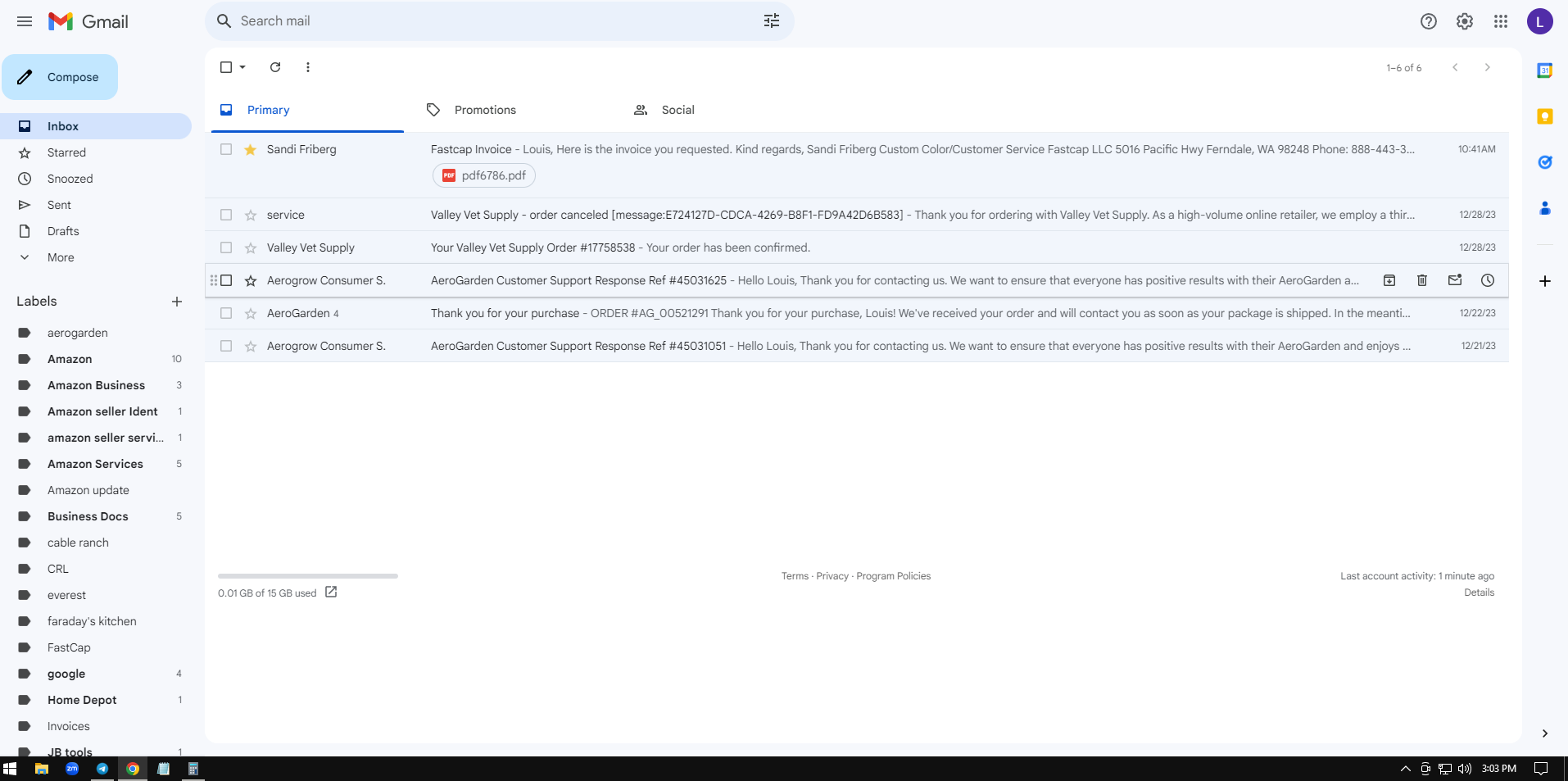
Task: Star the Valley Vet Supply email
Action: (251, 247)
